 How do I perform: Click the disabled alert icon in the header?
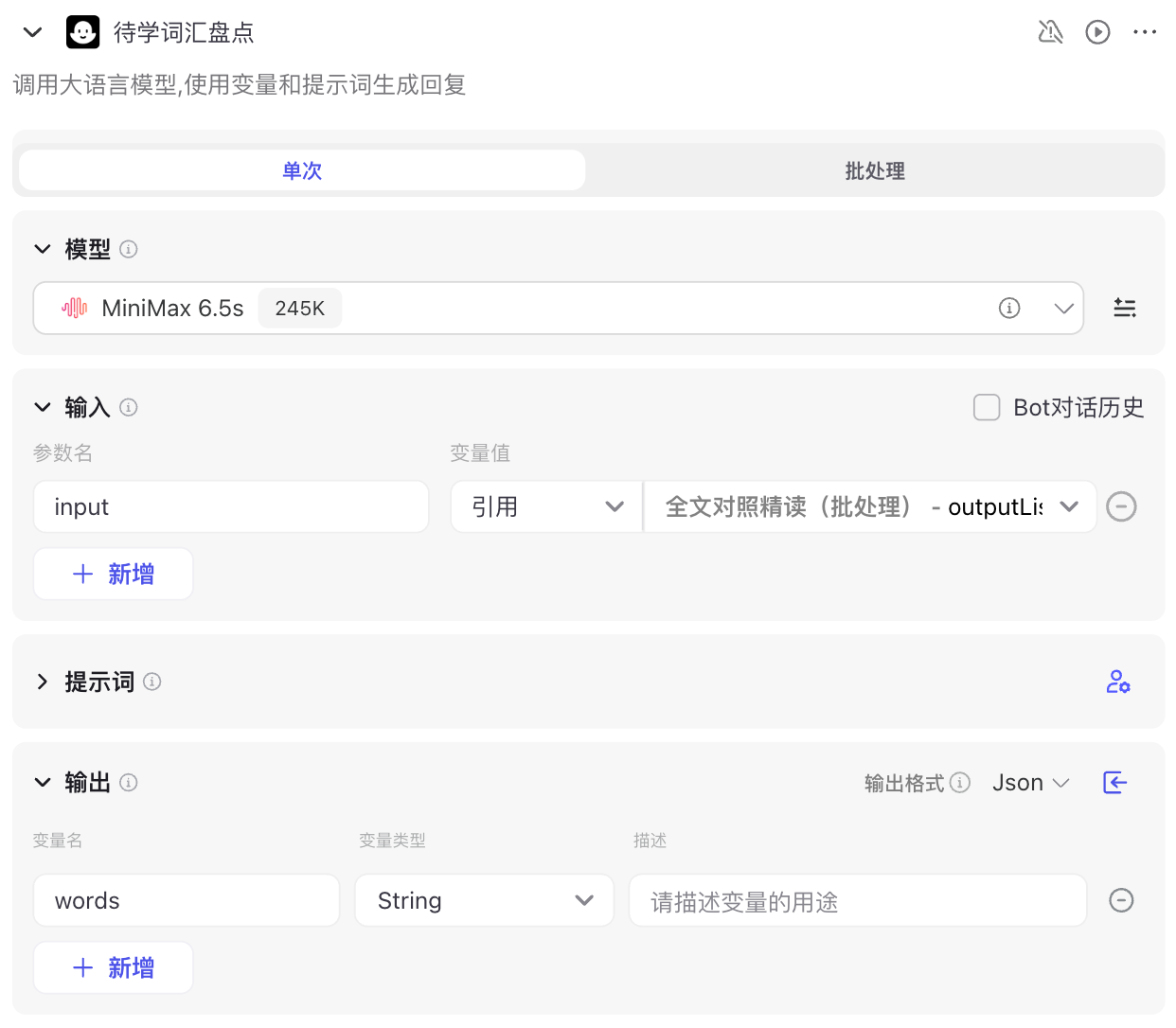(1050, 32)
